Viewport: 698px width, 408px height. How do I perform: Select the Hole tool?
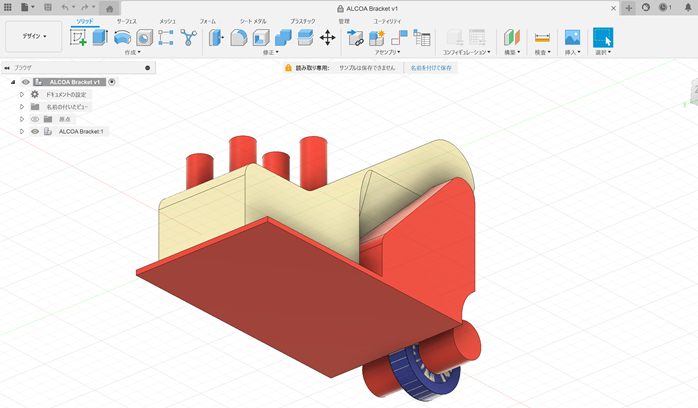[144, 38]
